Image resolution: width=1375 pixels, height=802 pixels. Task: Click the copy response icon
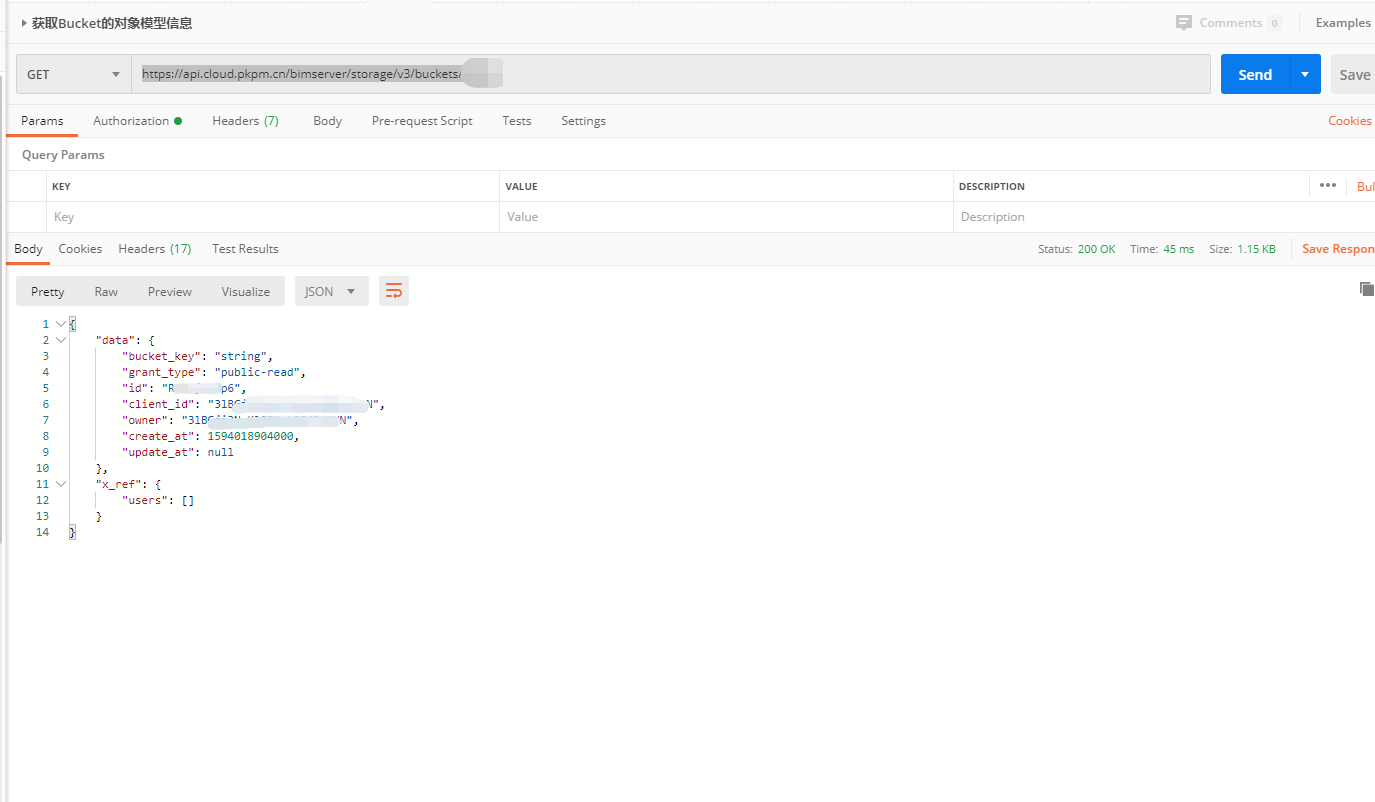1366,289
